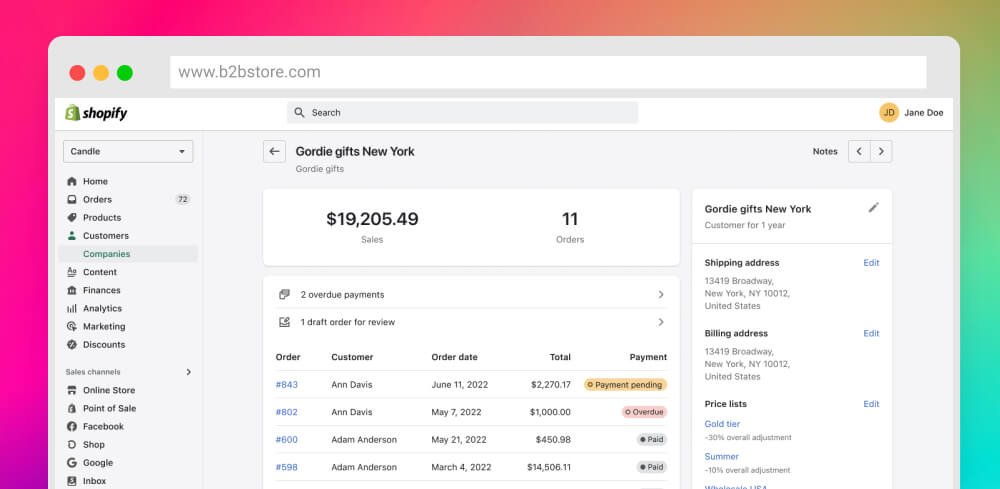Open the Candle store dropdown

[x=128, y=152]
